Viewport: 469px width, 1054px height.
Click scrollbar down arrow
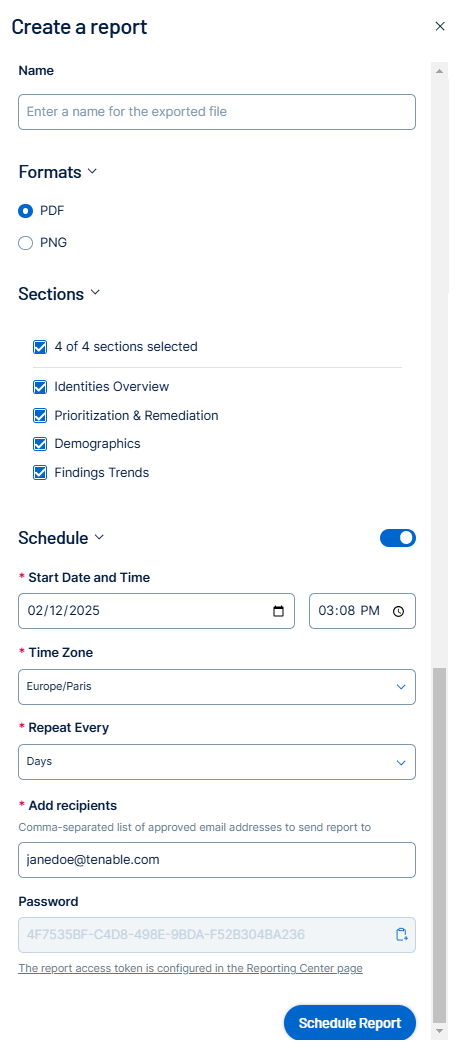(x=439, y=1030)
